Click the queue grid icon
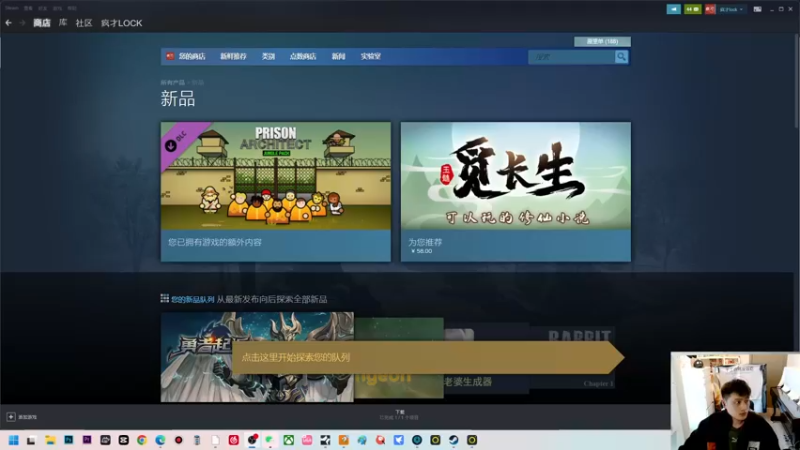 (x=164, y=298)
